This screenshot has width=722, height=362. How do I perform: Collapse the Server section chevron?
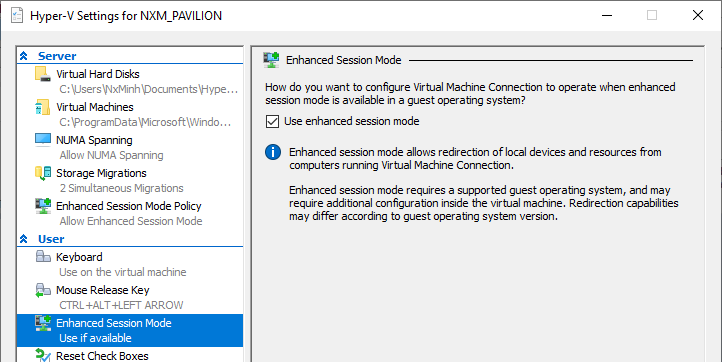click(24, 56)
